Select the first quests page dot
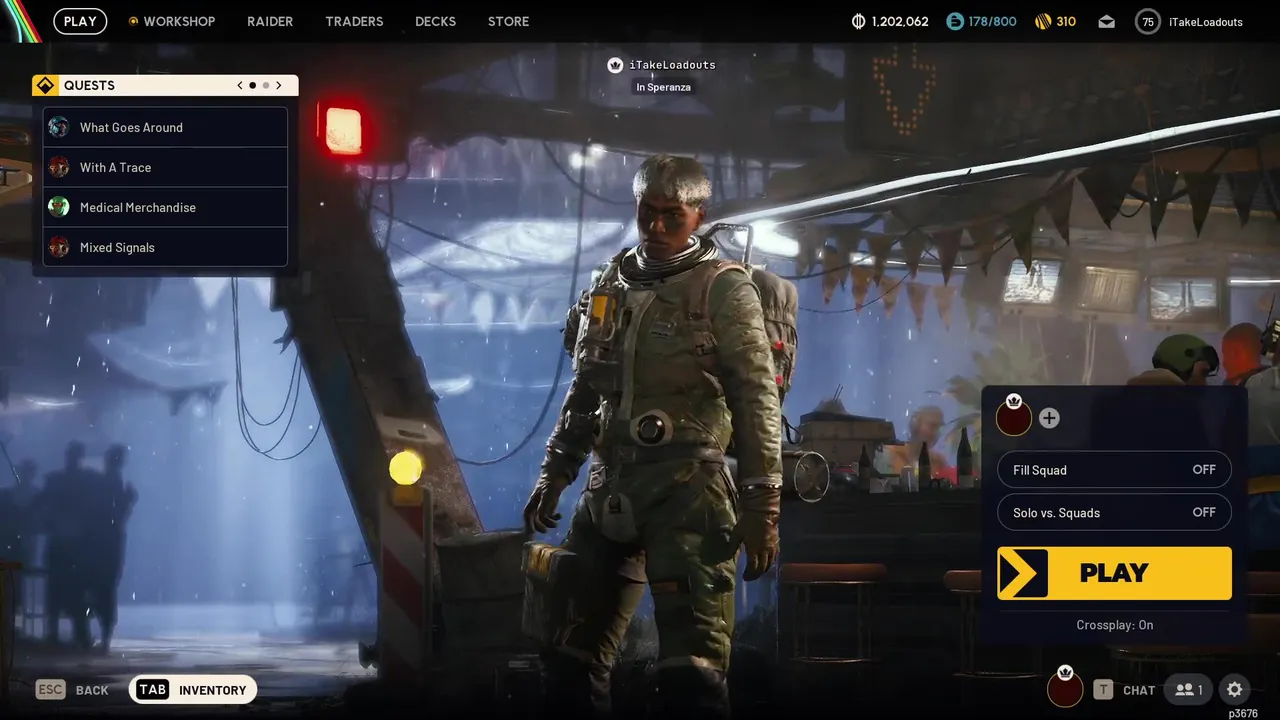The width and height of the screenshot is (1280, 720). click(x=253, y=85)
